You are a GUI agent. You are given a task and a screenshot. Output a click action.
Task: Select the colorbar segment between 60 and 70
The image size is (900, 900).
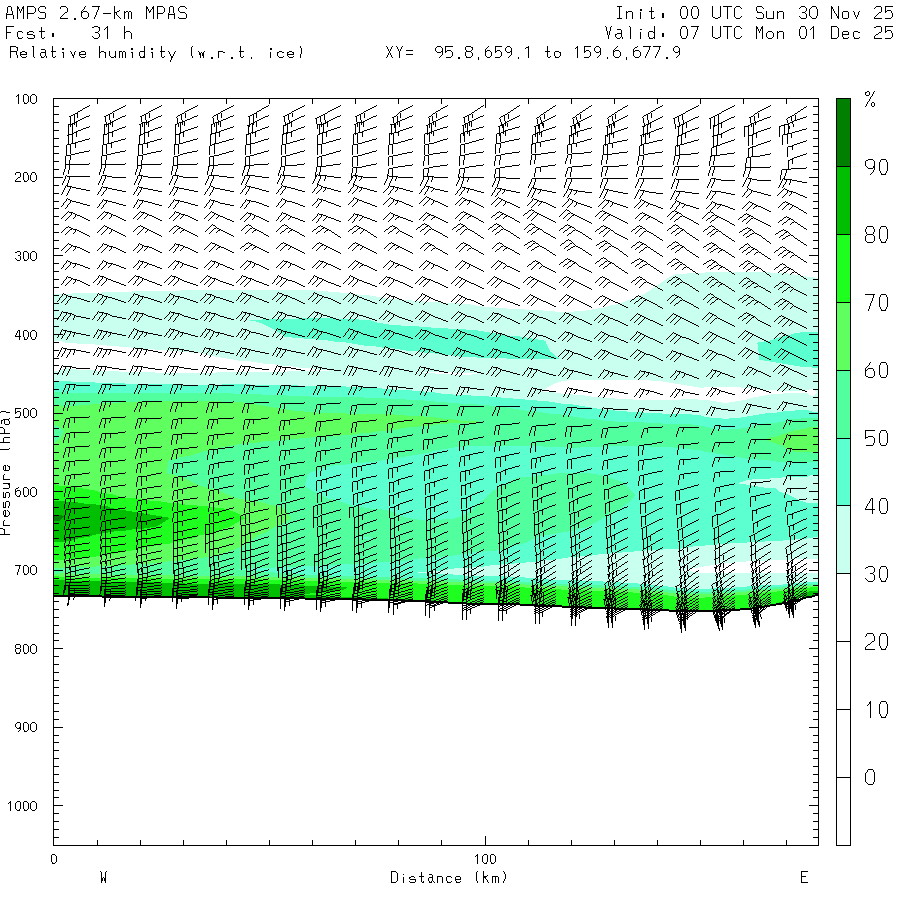[x=843, y=336]
